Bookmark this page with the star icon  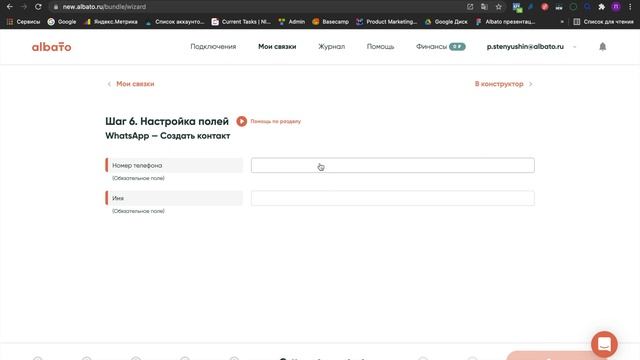click(498, 7)
